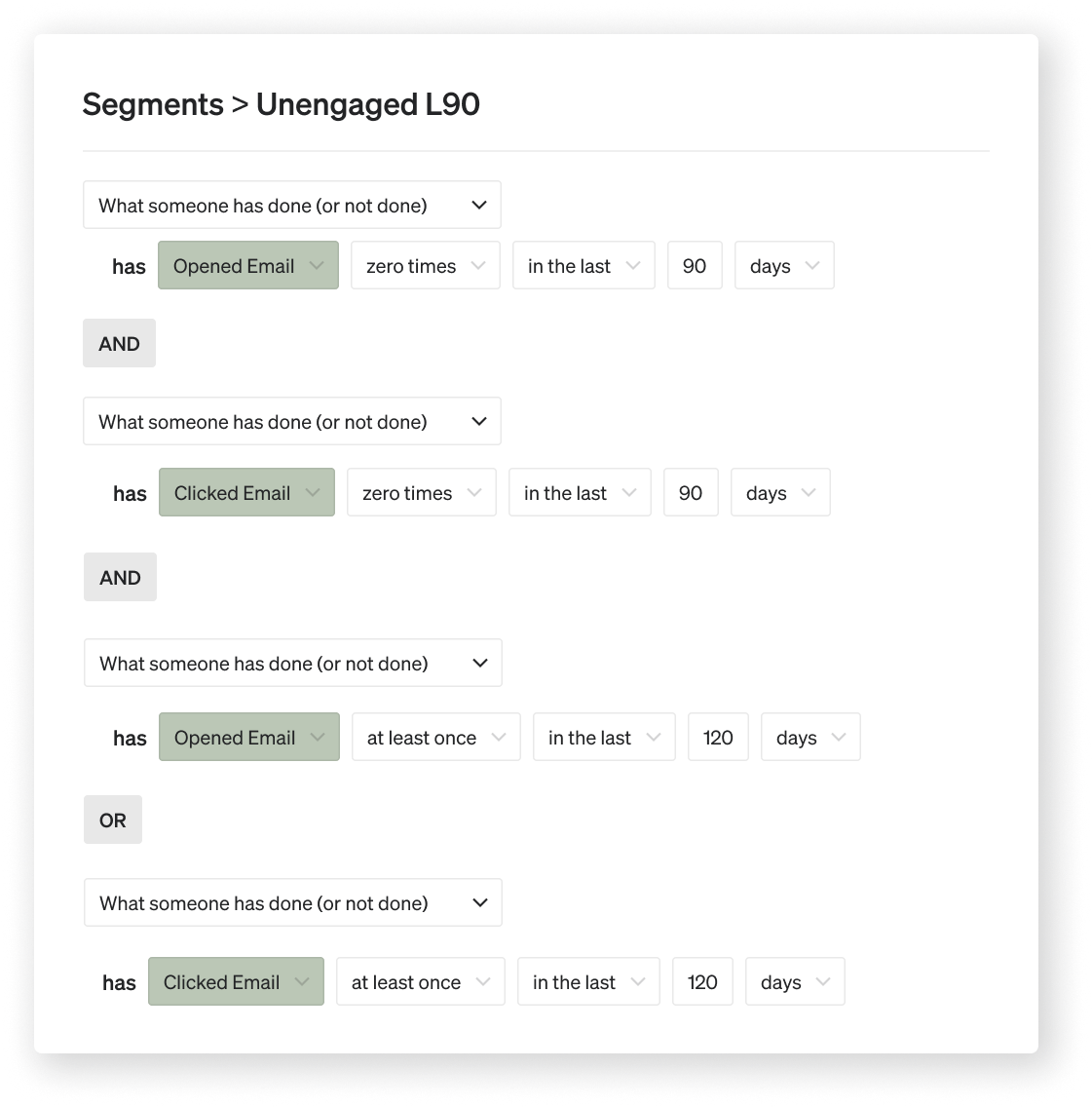Edit the 120 field in Opened Email row
This screenshot has width=1092, height=1107.
tap(718, 737)
